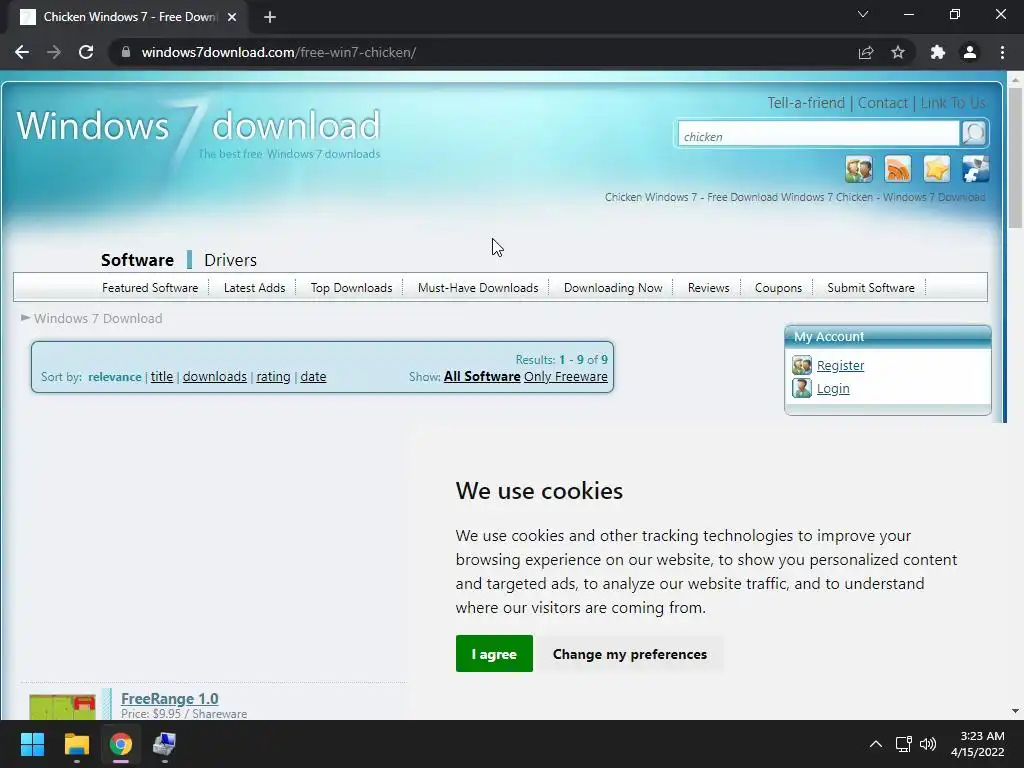Open the Chrome three-dot menu

[x=1002, y=52]
